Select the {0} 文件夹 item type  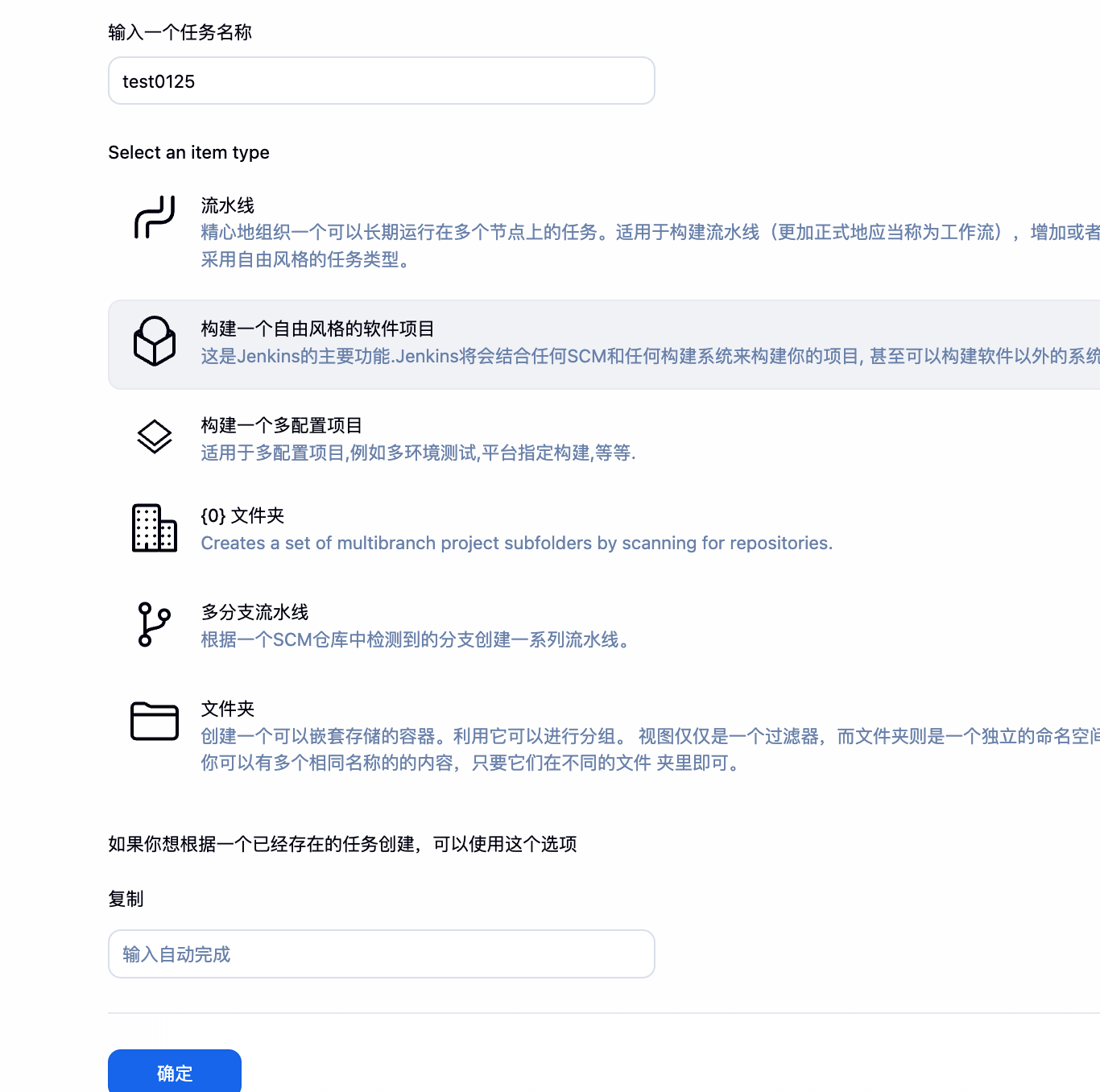point(242,515)
